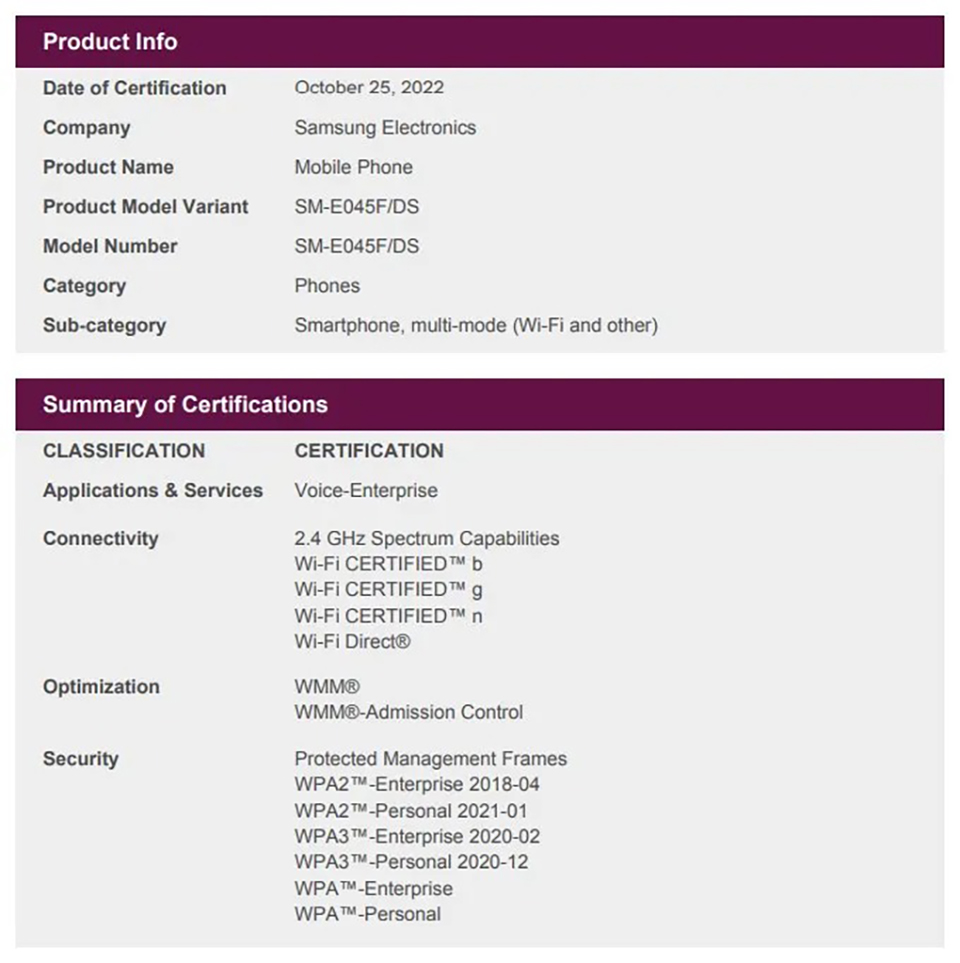Click the Samsung Electronics company value
Image resolution: width=960 pixels, height=963 pixels.
coord(385,128)
